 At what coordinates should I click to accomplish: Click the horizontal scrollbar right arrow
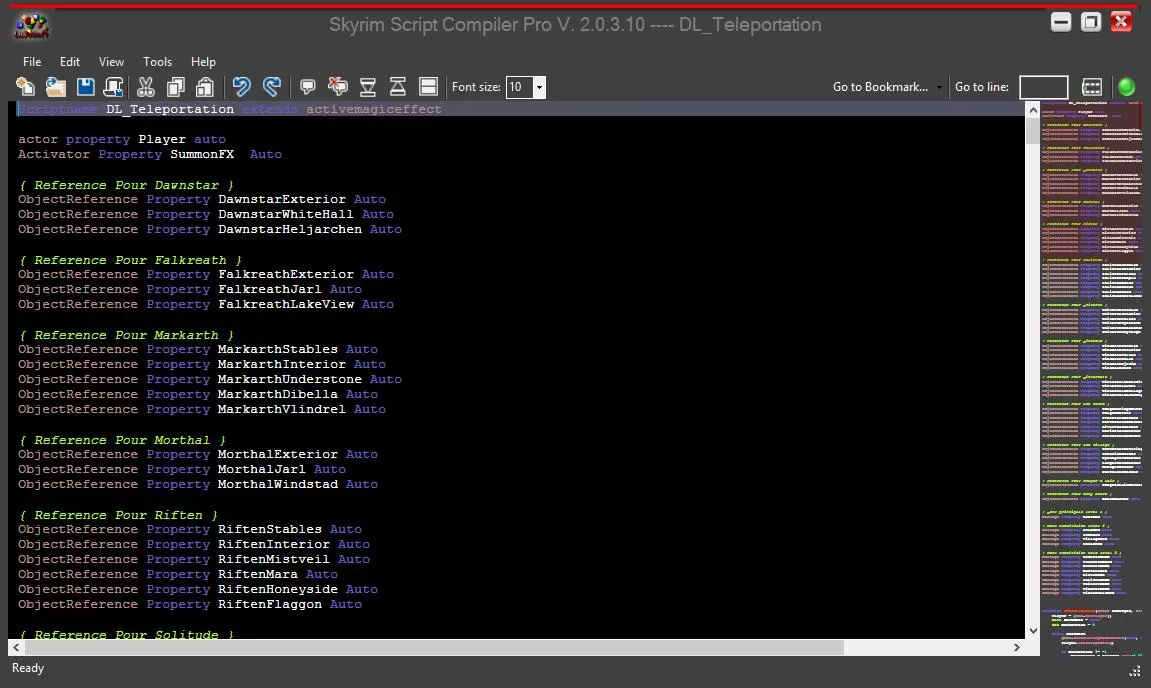coord(1017,648)
